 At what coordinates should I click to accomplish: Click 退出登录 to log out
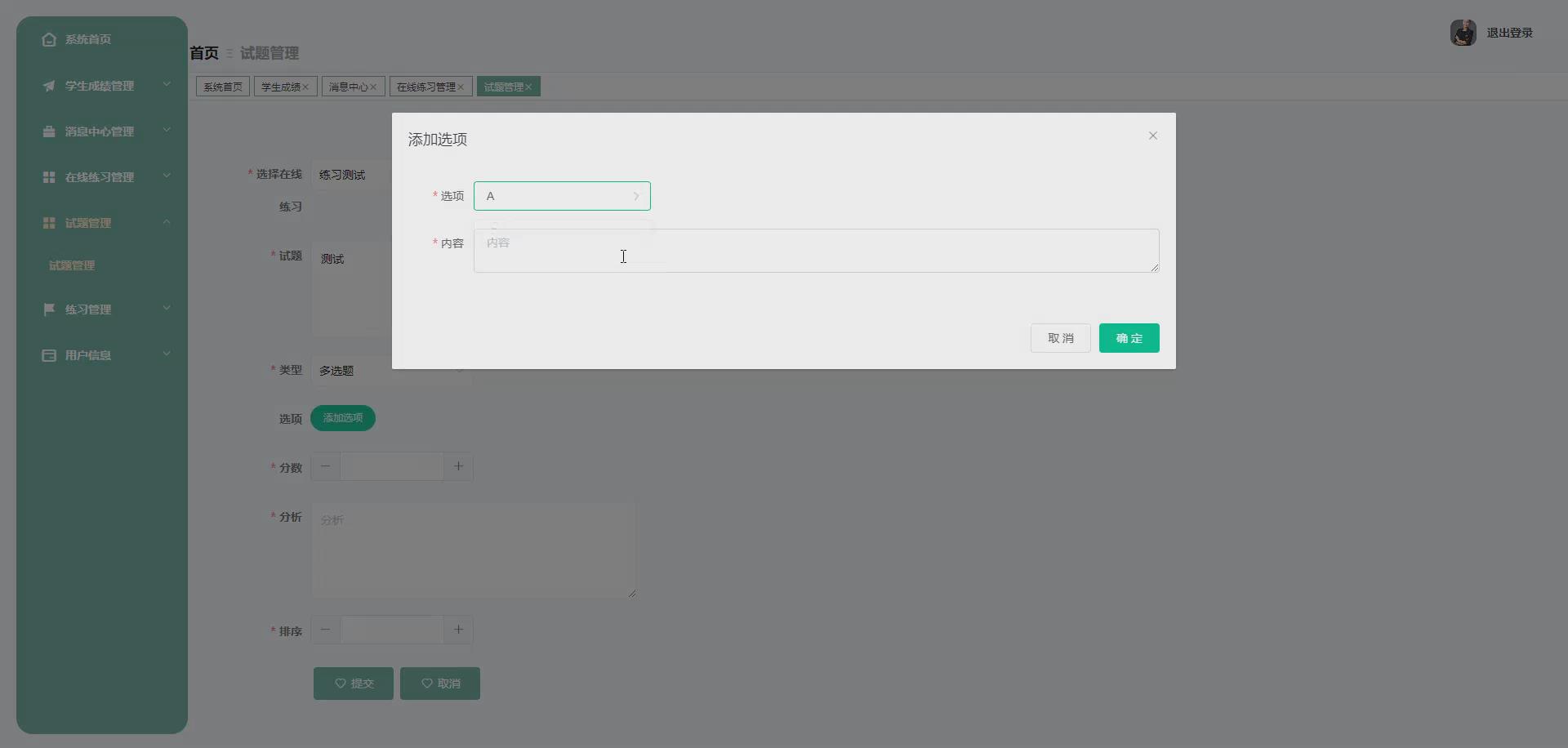coord(1509,33)
